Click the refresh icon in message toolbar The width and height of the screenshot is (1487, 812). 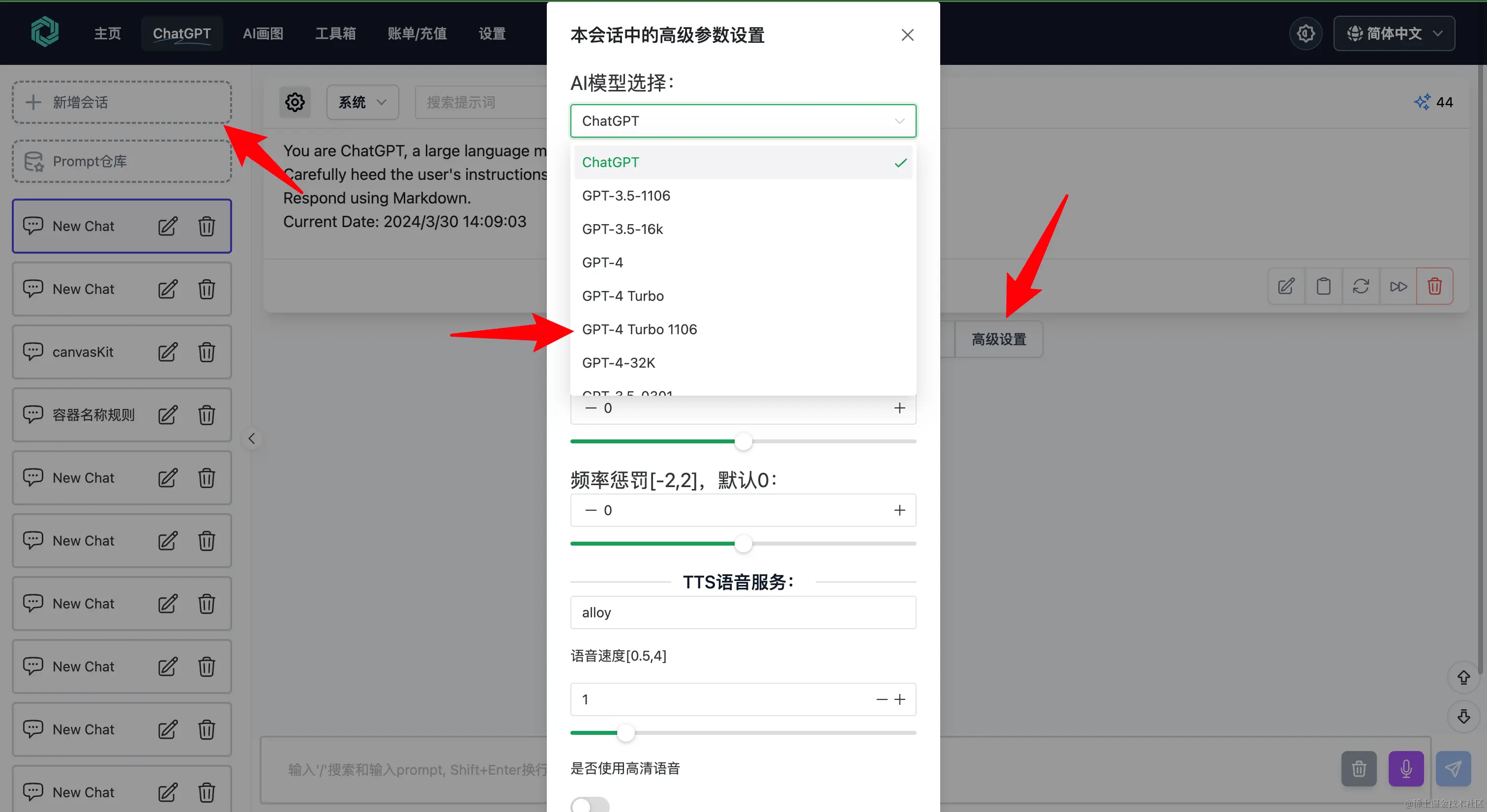(x=1361, y=286)
